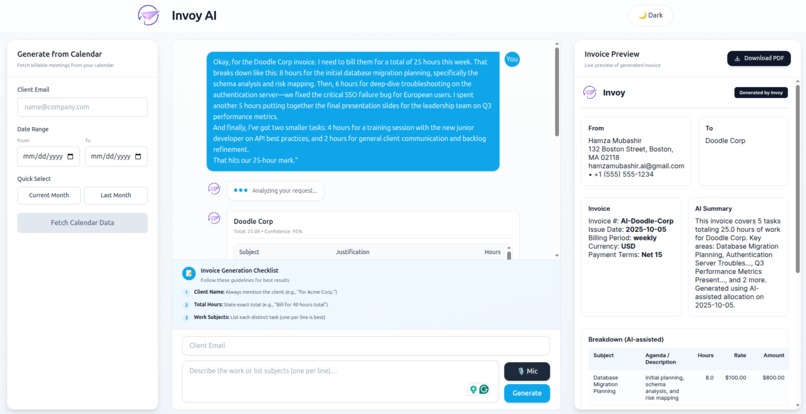This screenshot has width=806, height=414.
Task: Click the AI Summary heading
Action: [x=713, y=209]
